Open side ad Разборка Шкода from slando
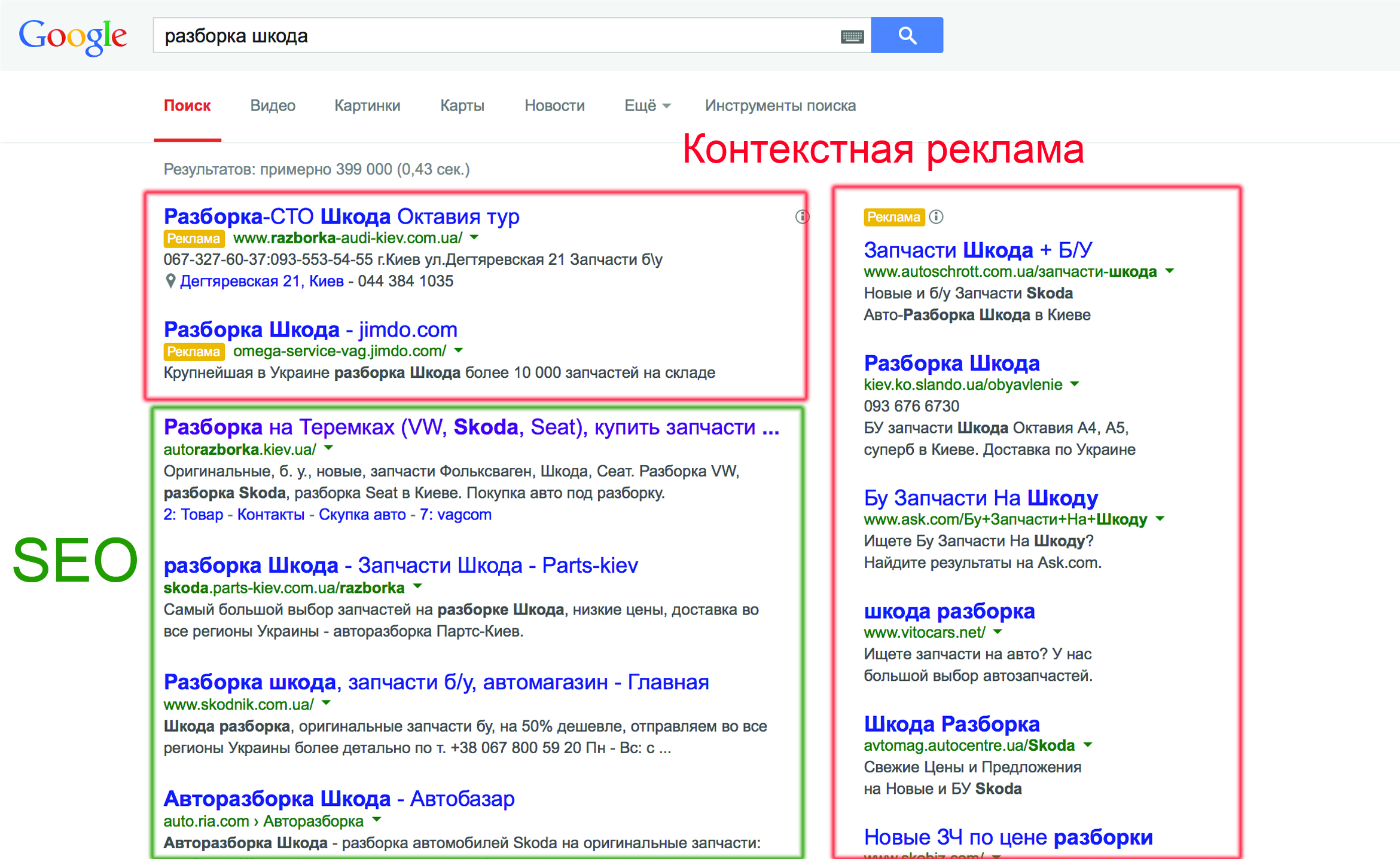 tap(952, 363)
